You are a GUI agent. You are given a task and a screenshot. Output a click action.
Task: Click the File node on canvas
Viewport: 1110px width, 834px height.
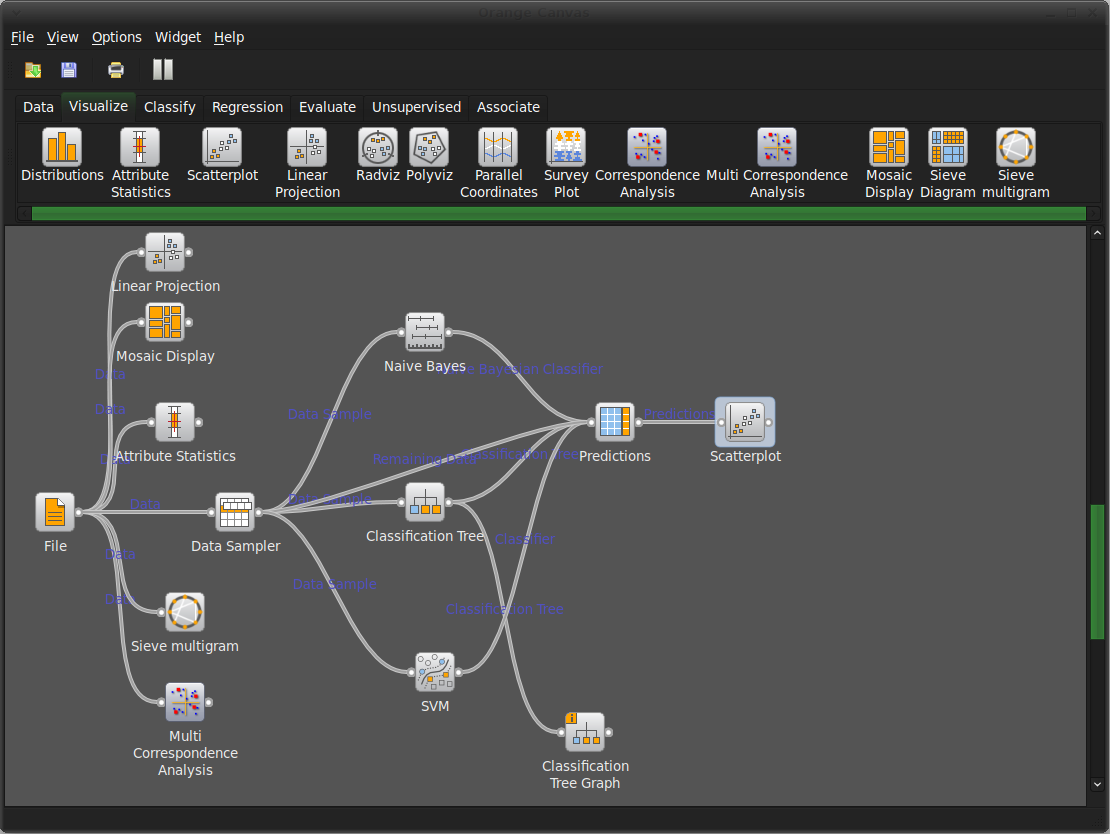[55, 513]
